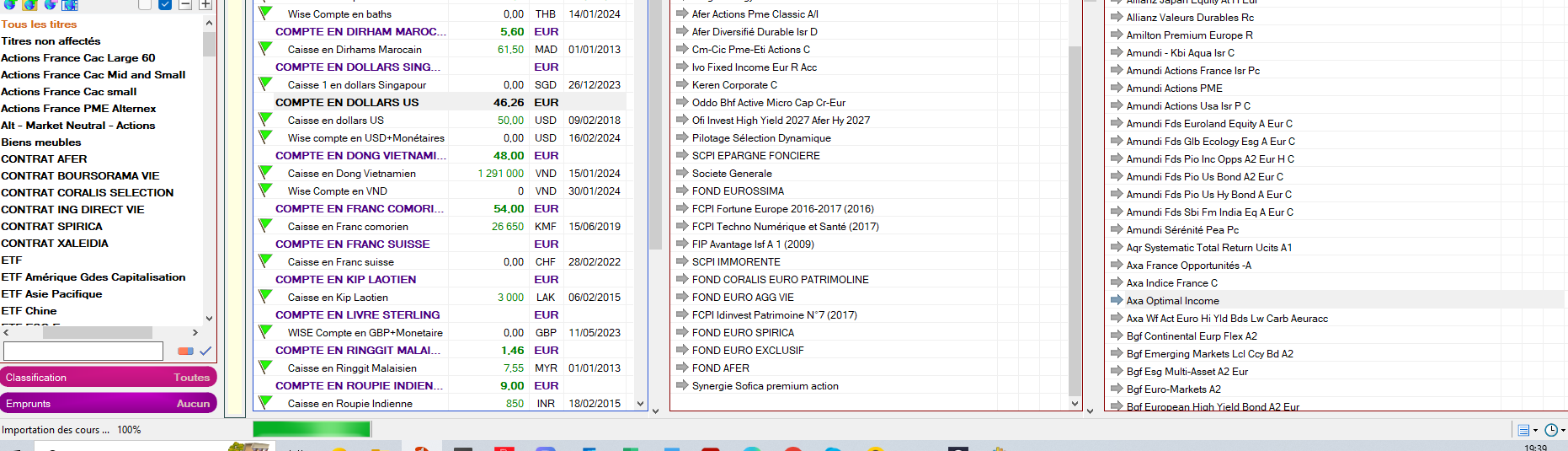
Task: Click the minus icon above the titles list
Action: click(x=185, y=4)
